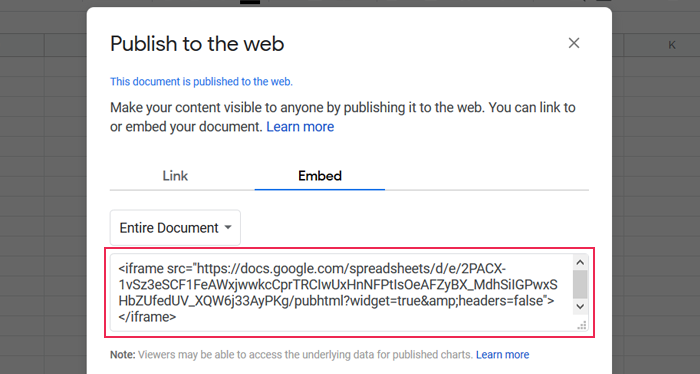Click the embed code scrollbar thumb
The width and height of the screenshot is (700, 374).
point(580,284)
